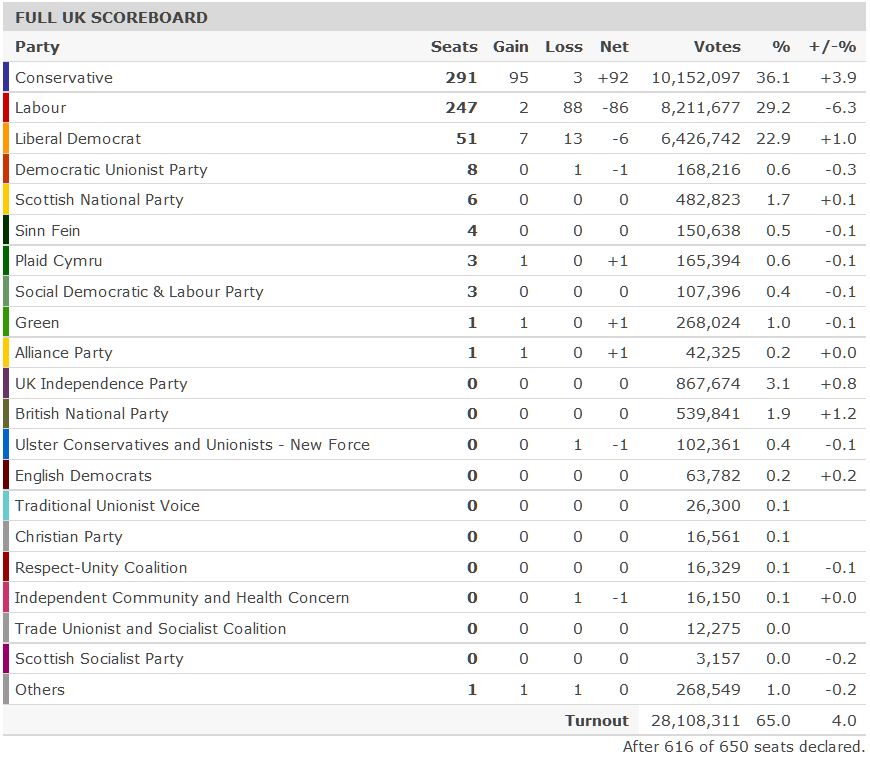Click Liberal Democrat votes 6,426,742
The height and width of the screenshot is (760, 870).
(700, 139)
